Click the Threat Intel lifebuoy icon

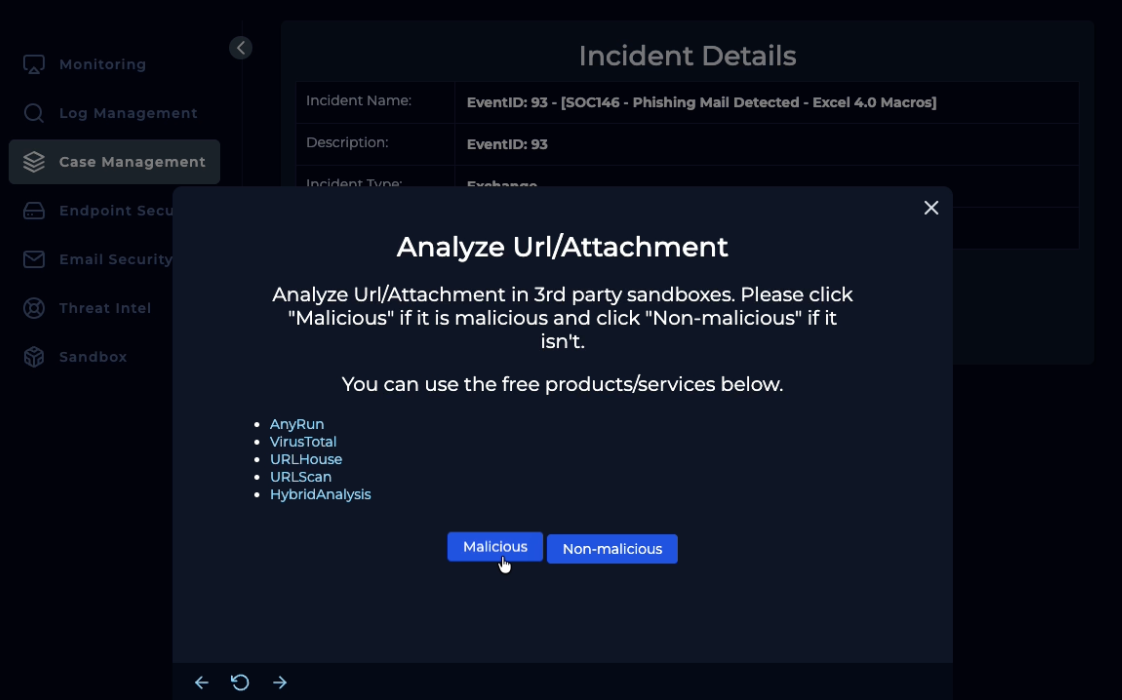(x=34, y=308)
